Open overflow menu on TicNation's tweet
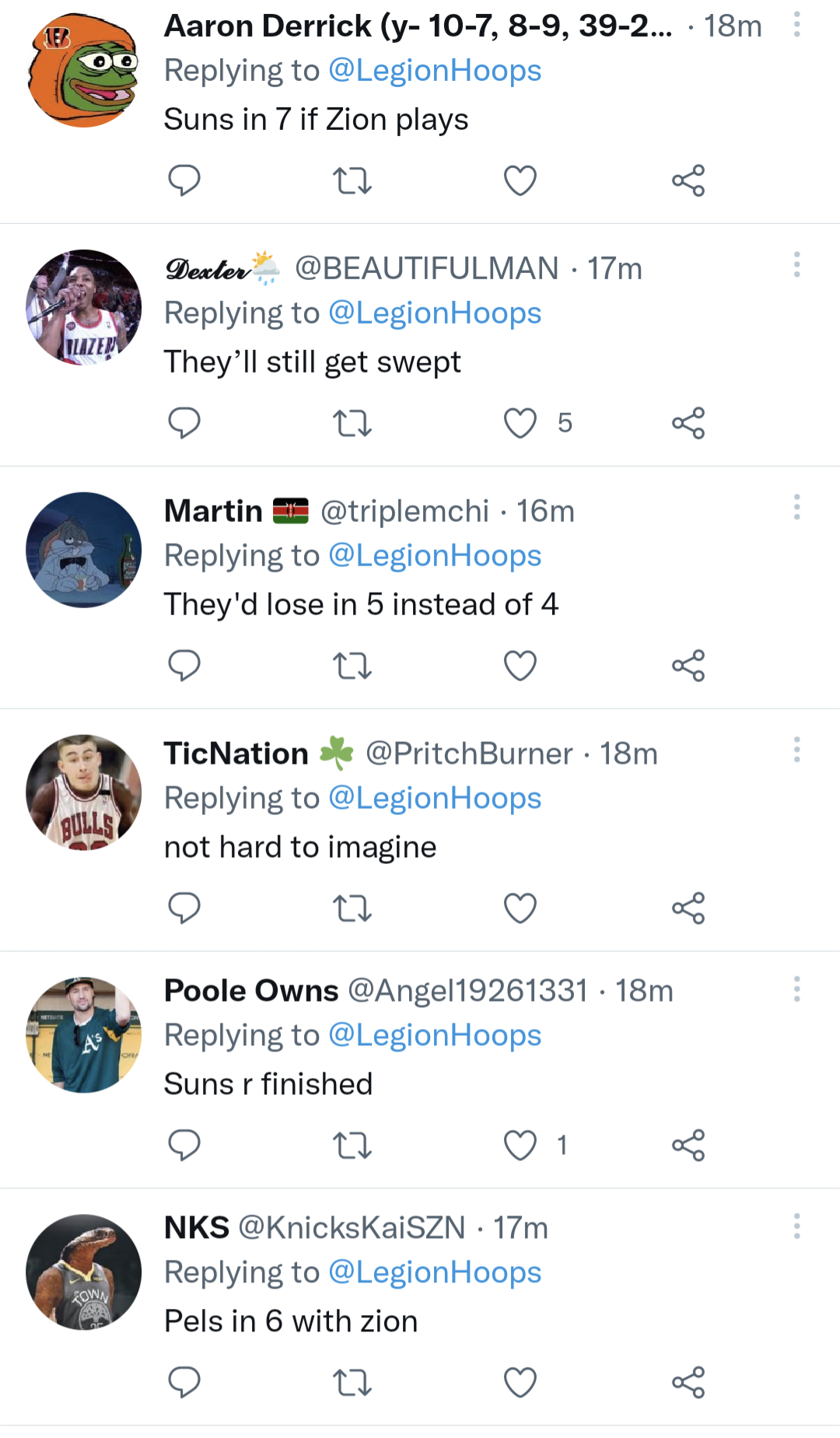Screen dimensions: 840x1438 796,750
